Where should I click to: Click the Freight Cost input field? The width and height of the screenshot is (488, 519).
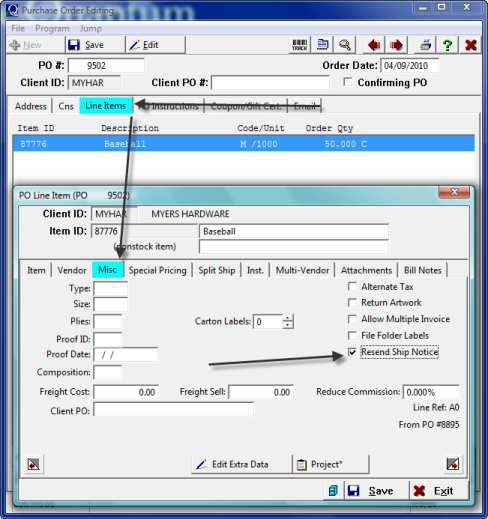[126, 392]
